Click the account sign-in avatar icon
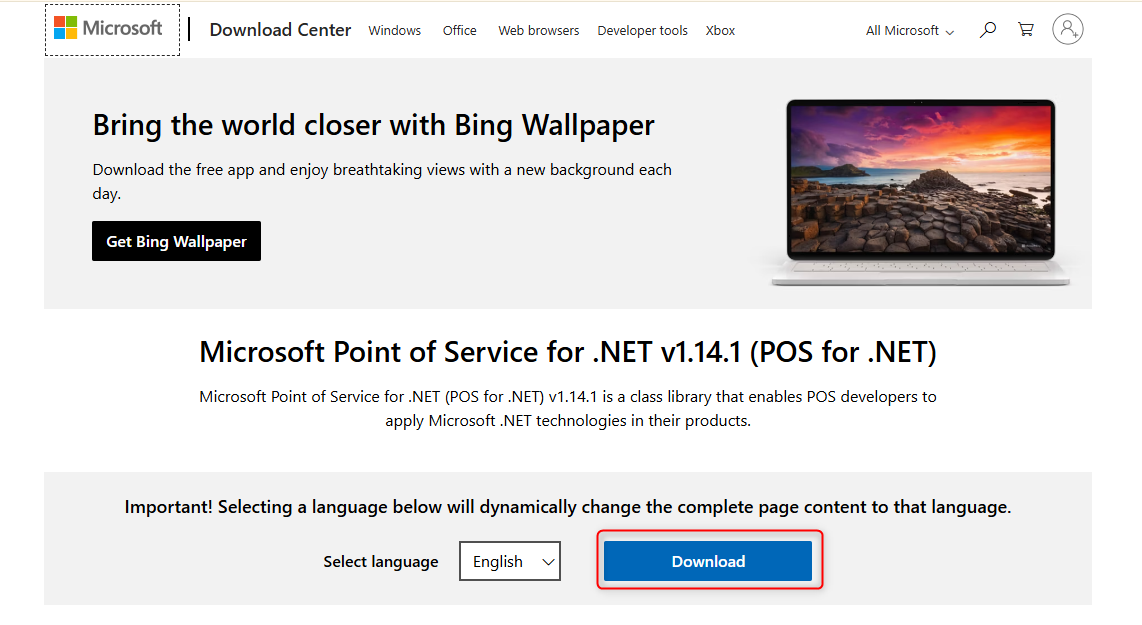The width and height of the screenshot is (1142, 625). pyautogui.click(x=1067, y=30)
